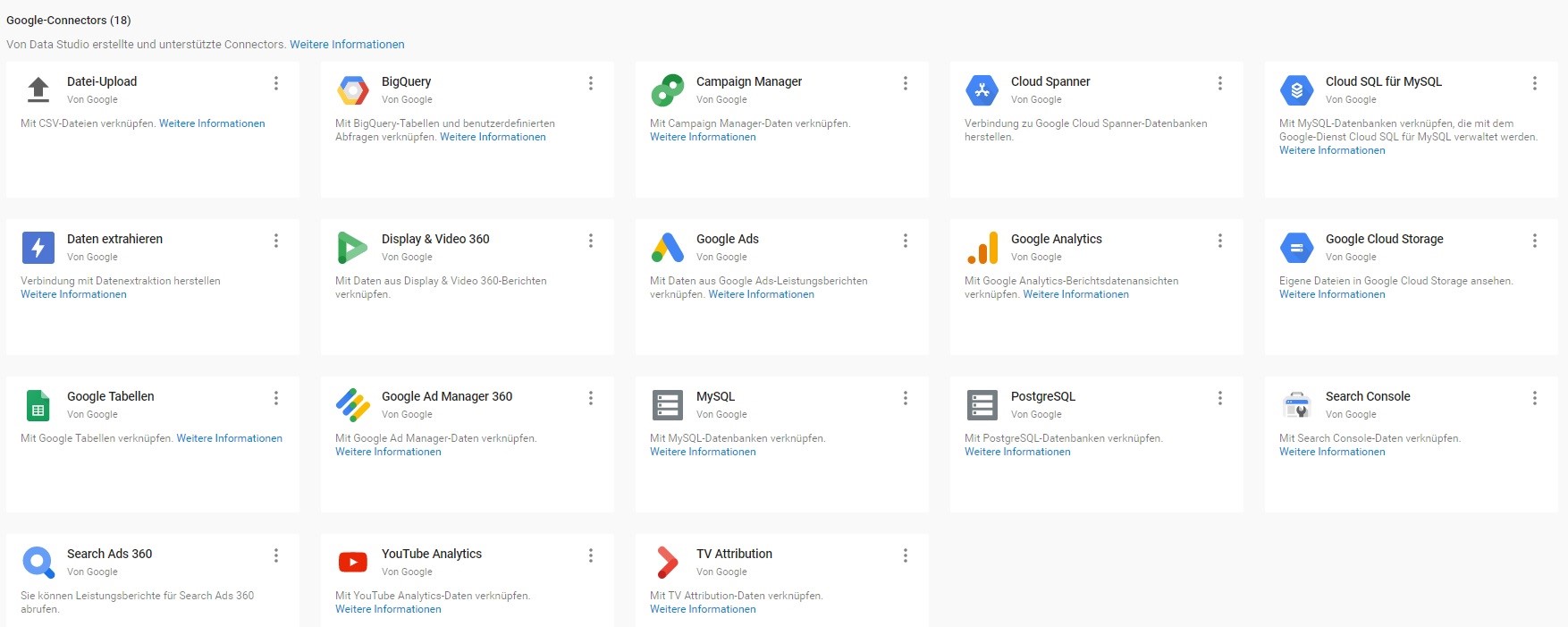This screenshot has height=627, width=1568.
Task: Open the Search Ads 360 options menu
Action: click(276, 555)
